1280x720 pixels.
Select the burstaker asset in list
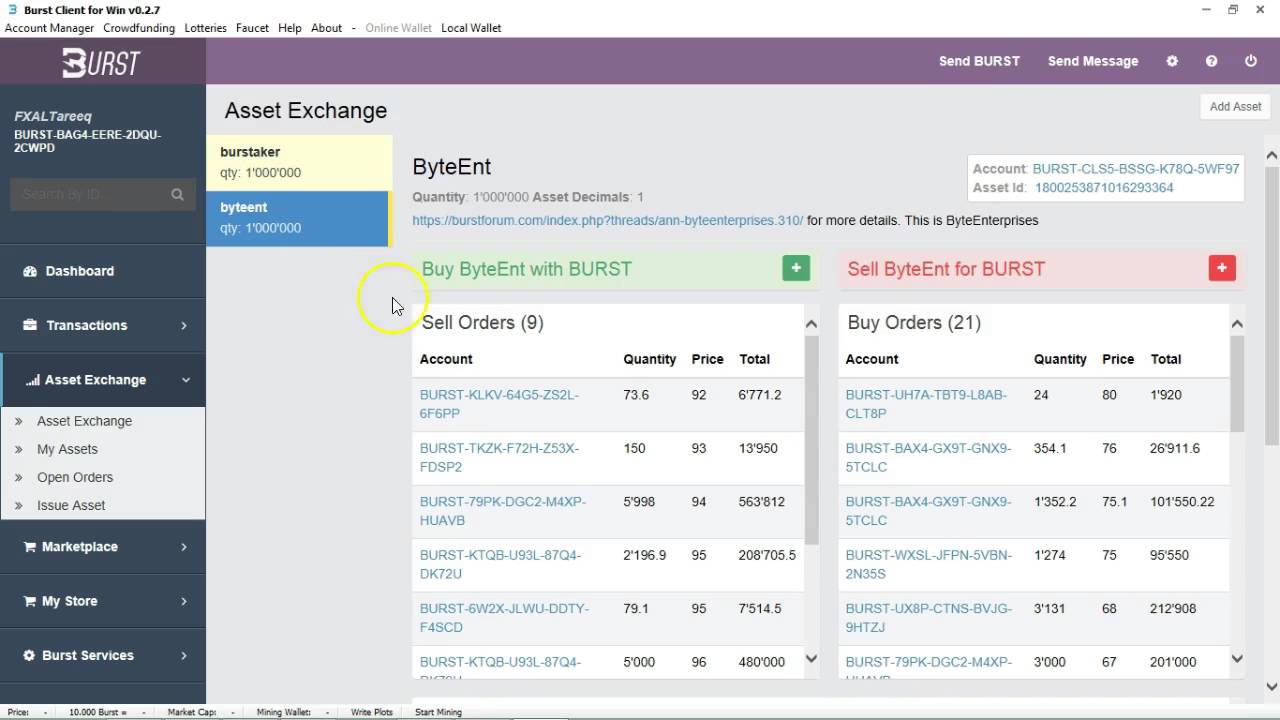tap(298, 162)
